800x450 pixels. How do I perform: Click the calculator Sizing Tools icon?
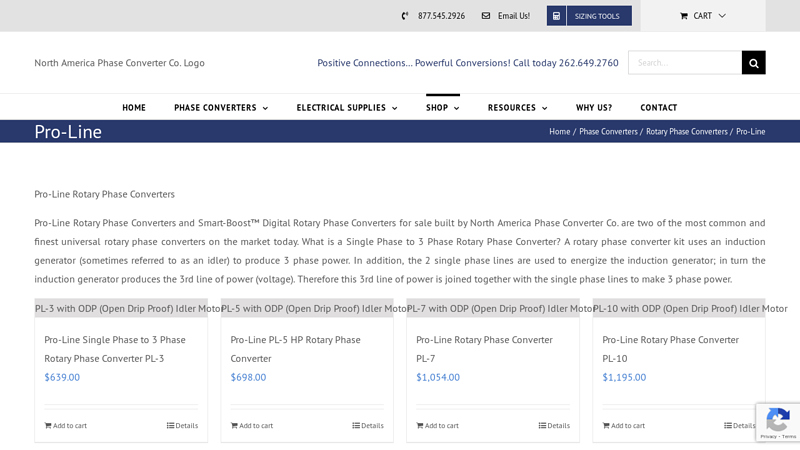click(557, 16)
